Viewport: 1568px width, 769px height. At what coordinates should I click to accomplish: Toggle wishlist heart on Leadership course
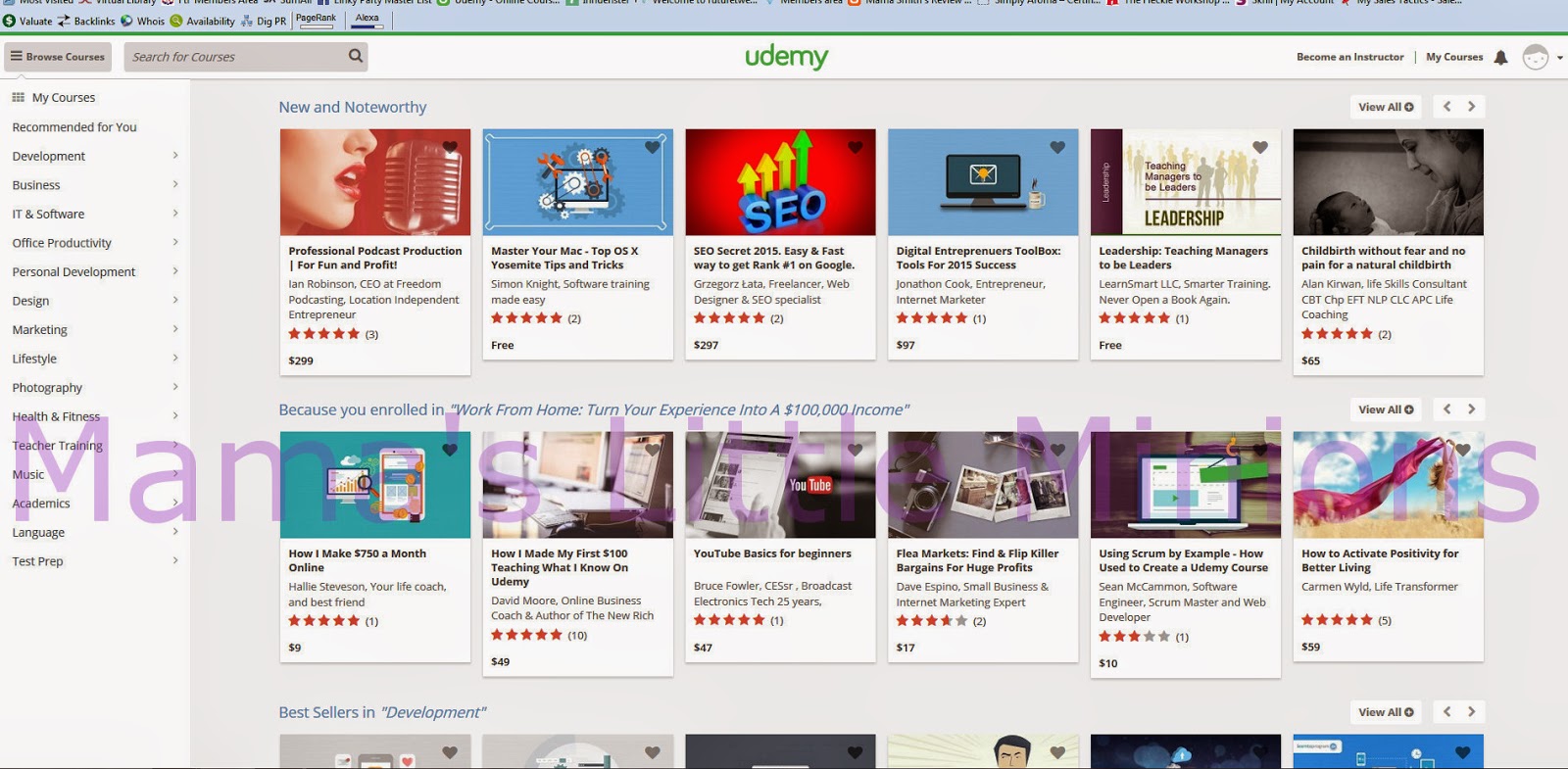1260,147
